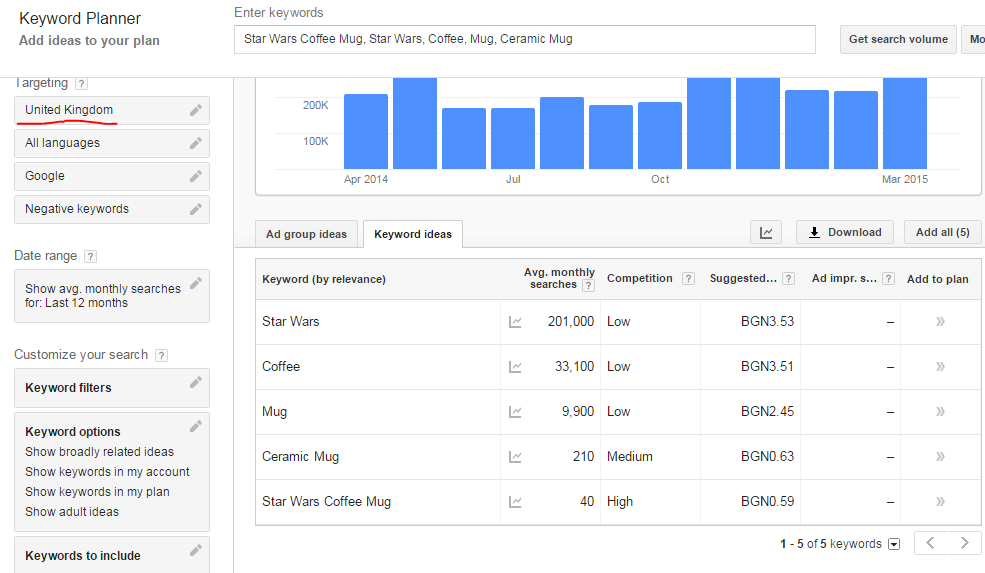985x573 pixels.
Task: Add Star Wars keyword to plan
Action: (x=940, y=322)
